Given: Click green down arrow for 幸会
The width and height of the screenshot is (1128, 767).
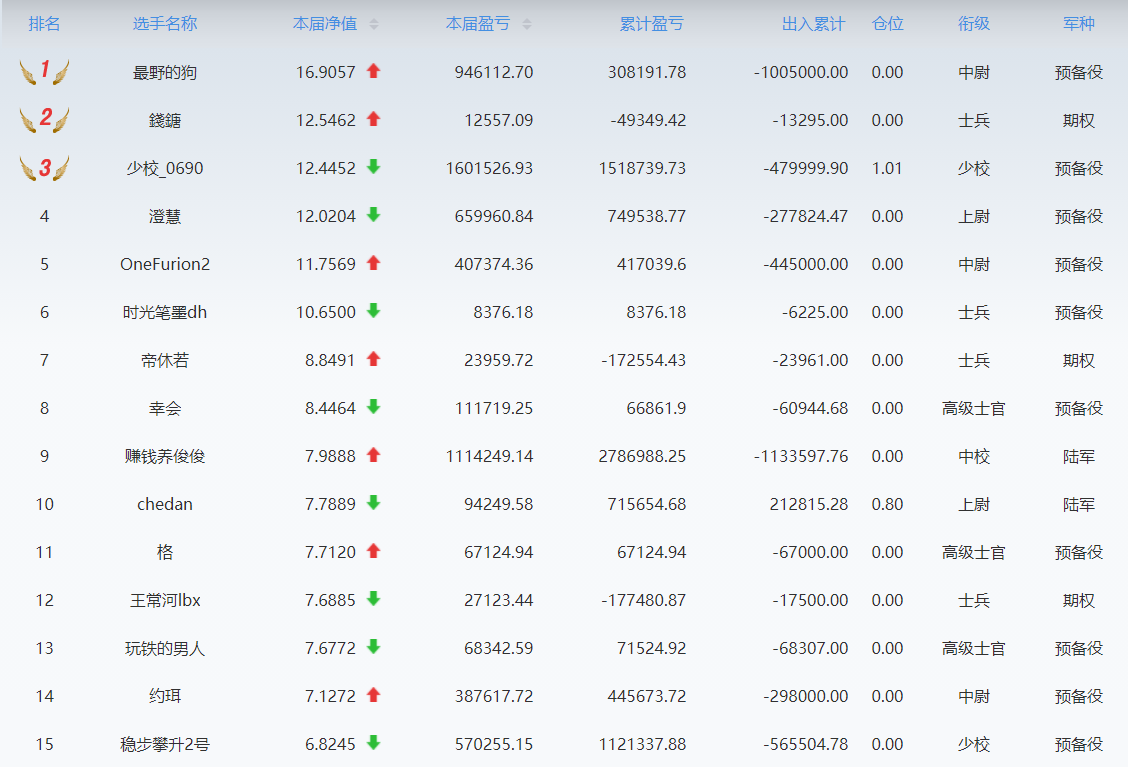Looking at the screenshot, I should click(373, 407).
